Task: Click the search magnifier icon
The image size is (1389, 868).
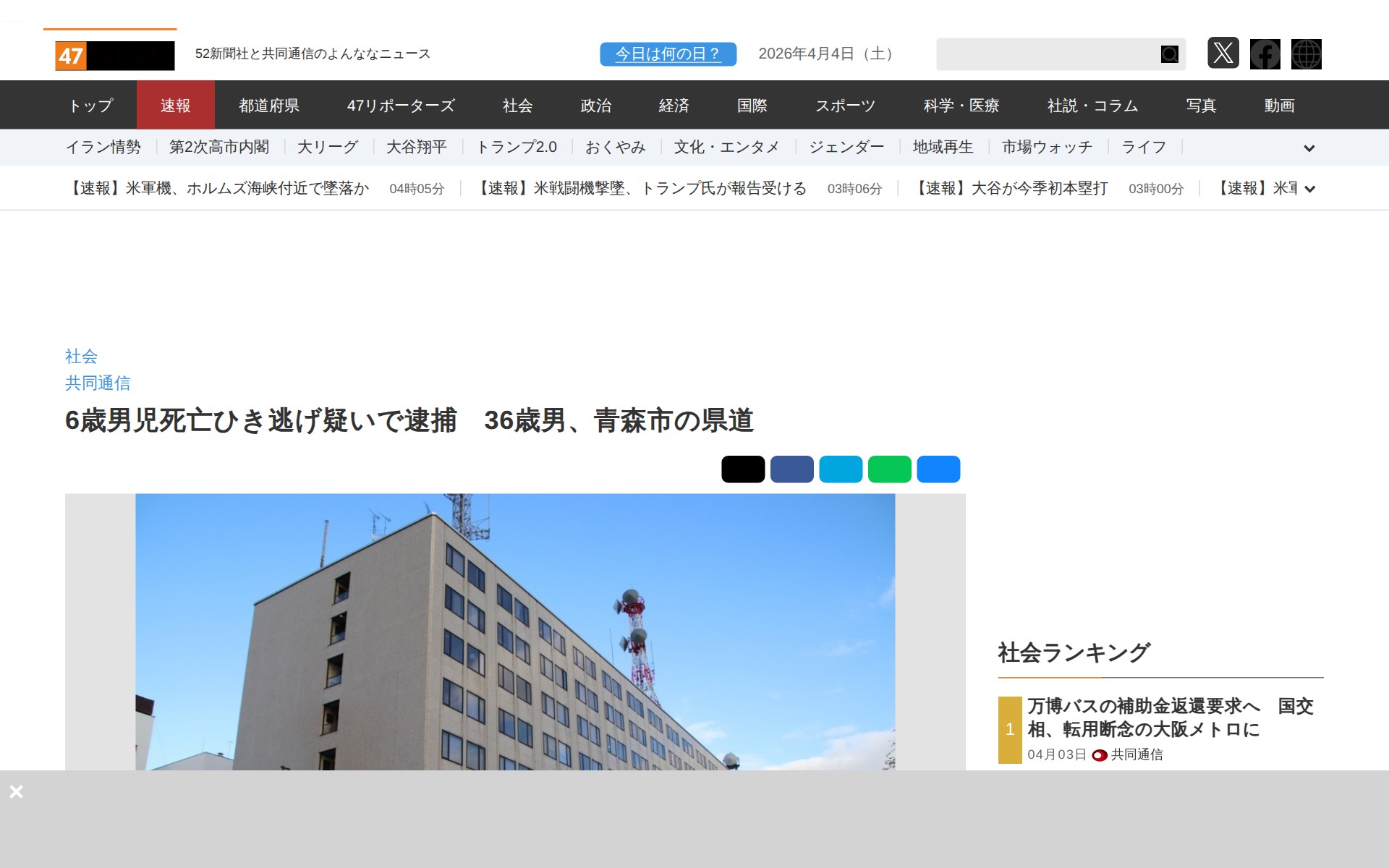Action: tap(1169, 54)
